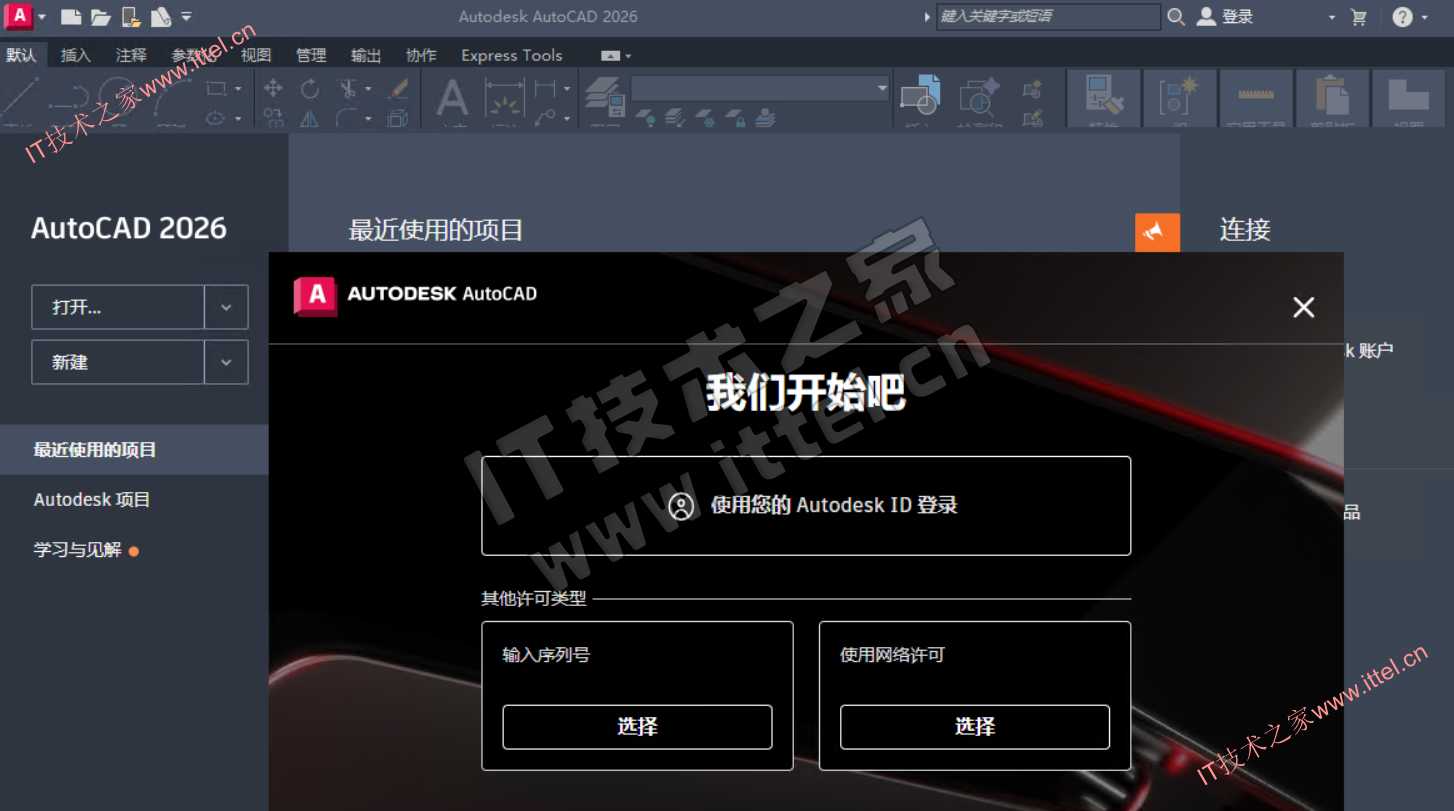Screen dimensions: 1454x811
Task: Open the Autodesk store shopping cart icon
Action: (1358, 17)
